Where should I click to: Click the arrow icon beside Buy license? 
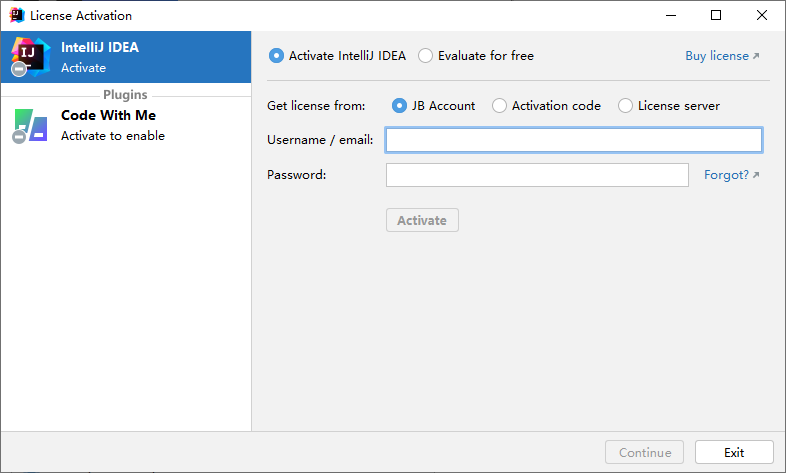click(756, 56)
